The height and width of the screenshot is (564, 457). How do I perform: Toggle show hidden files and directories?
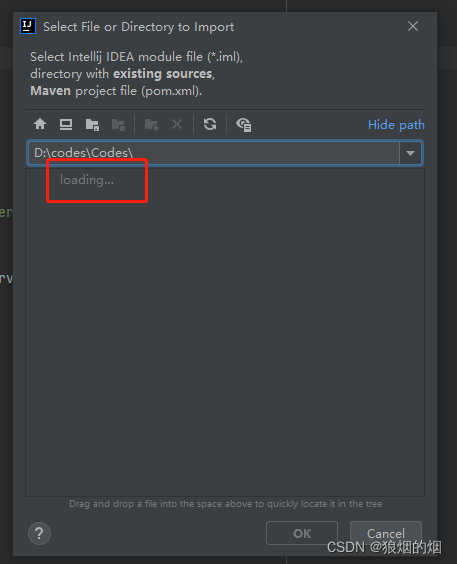pyautogui.click(x=243, y=124)
